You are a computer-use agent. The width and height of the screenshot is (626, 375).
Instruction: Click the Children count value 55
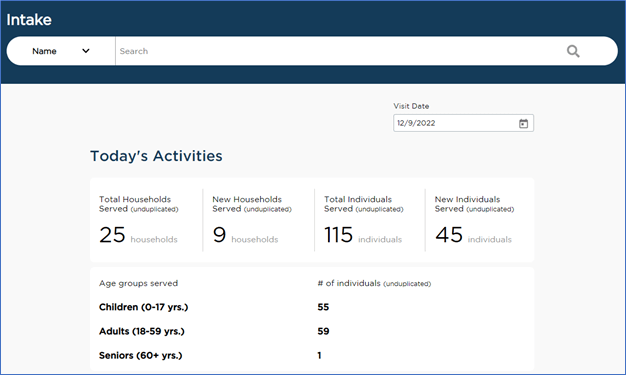click(x=323, y=307)
